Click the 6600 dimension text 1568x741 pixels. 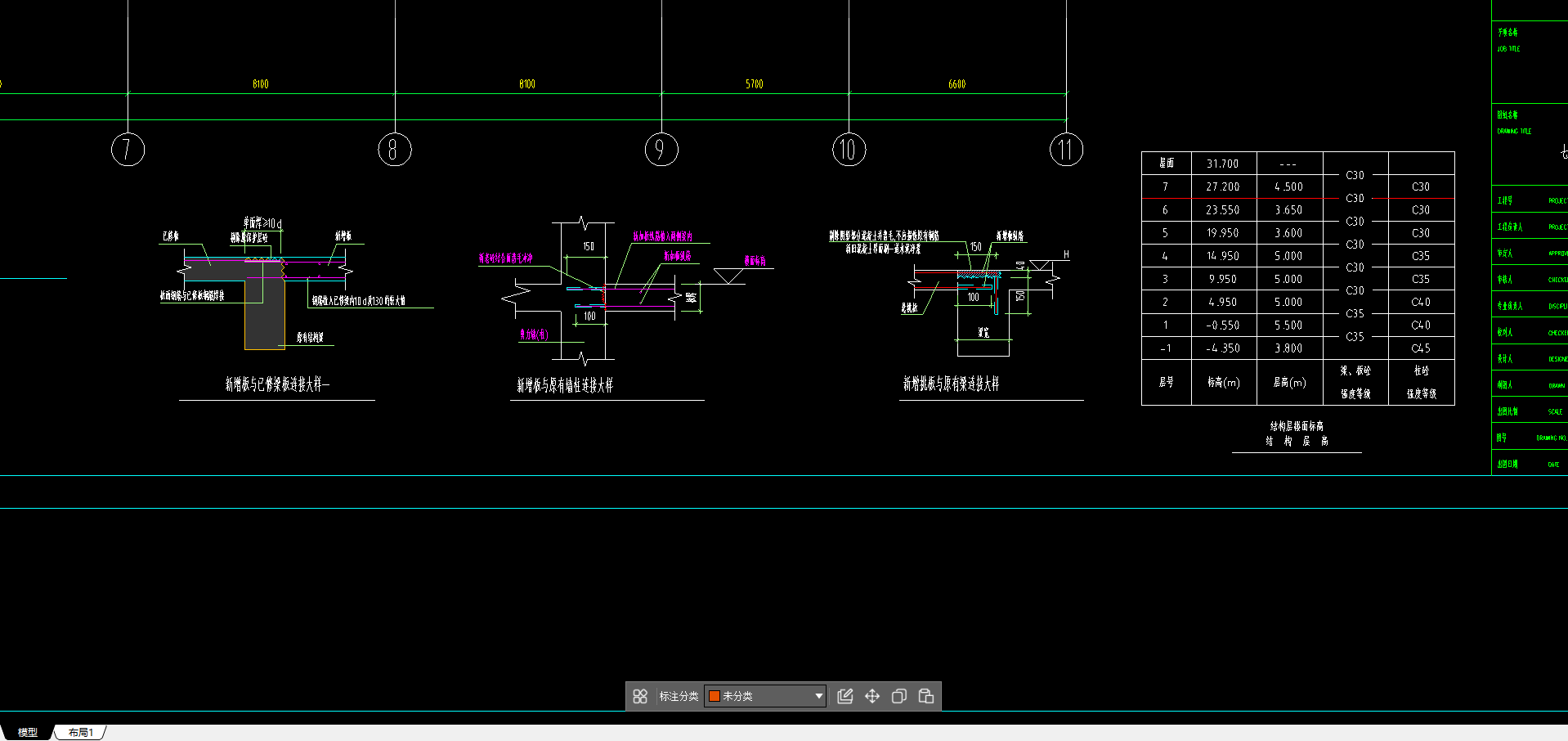[956, 84]
